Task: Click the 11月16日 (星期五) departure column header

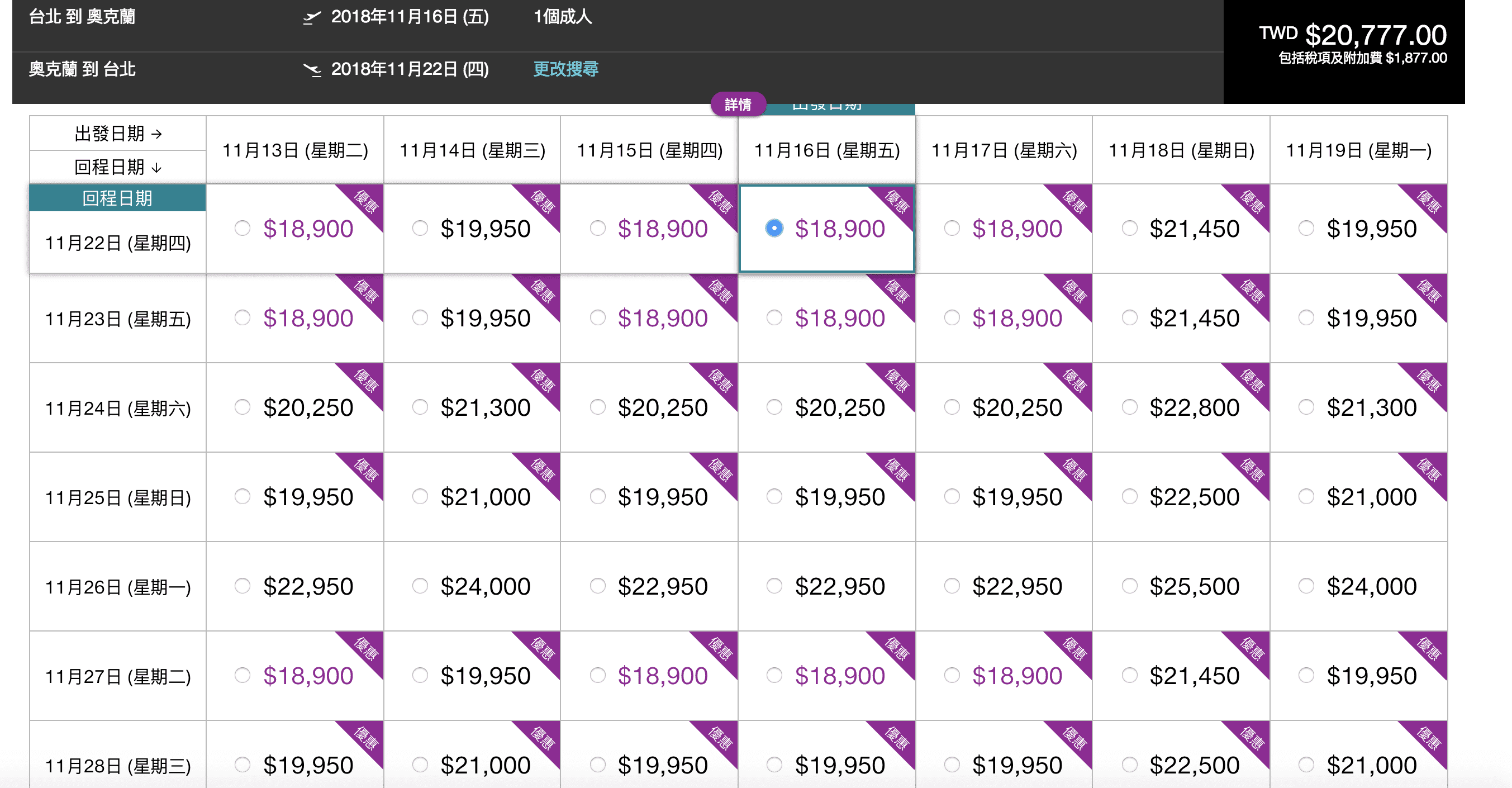Action: click(826, 151)
